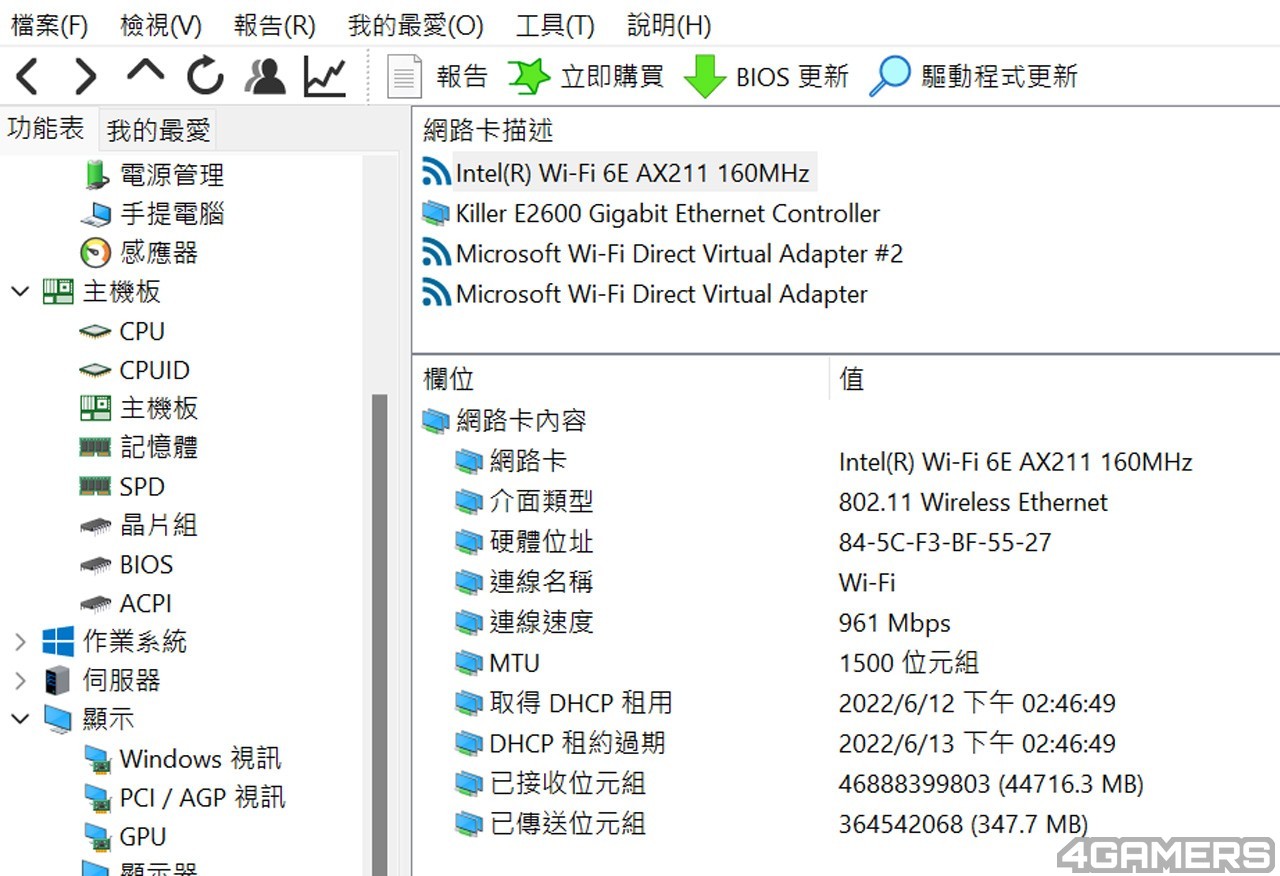Click the 伺服器 server icon
The height and width of the screenshot is (876, 1280).
tap(58, 680)
